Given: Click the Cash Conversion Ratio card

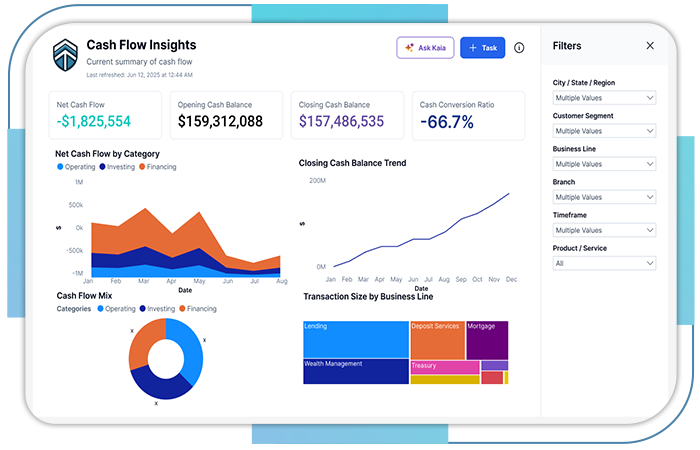Looking at the screenshot, I should point(468,116).
